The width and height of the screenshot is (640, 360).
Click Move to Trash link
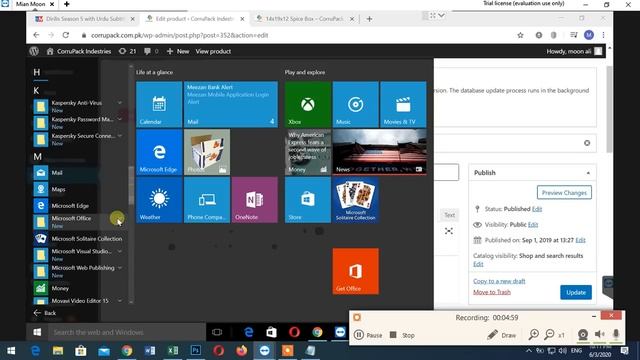[x=492, y=292]
